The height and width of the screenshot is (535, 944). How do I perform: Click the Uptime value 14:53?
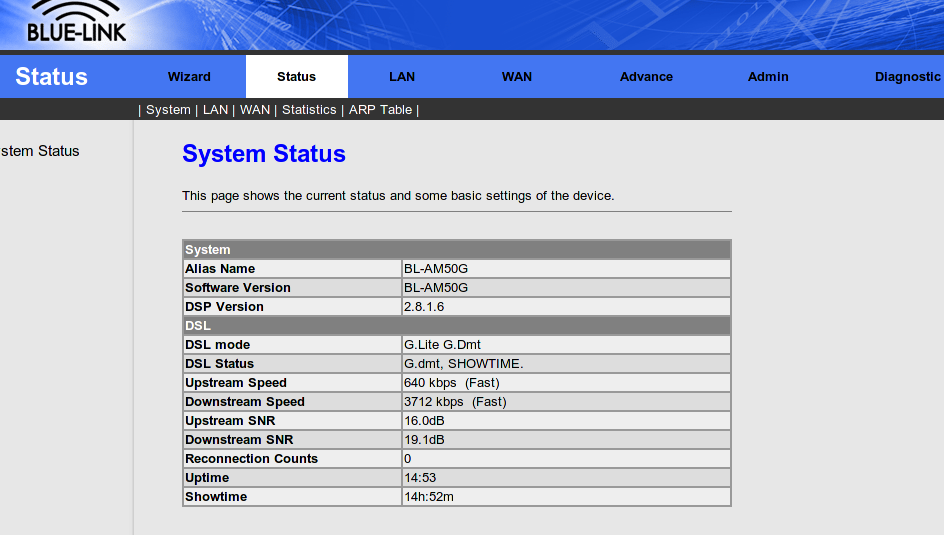tap(420, 478)
